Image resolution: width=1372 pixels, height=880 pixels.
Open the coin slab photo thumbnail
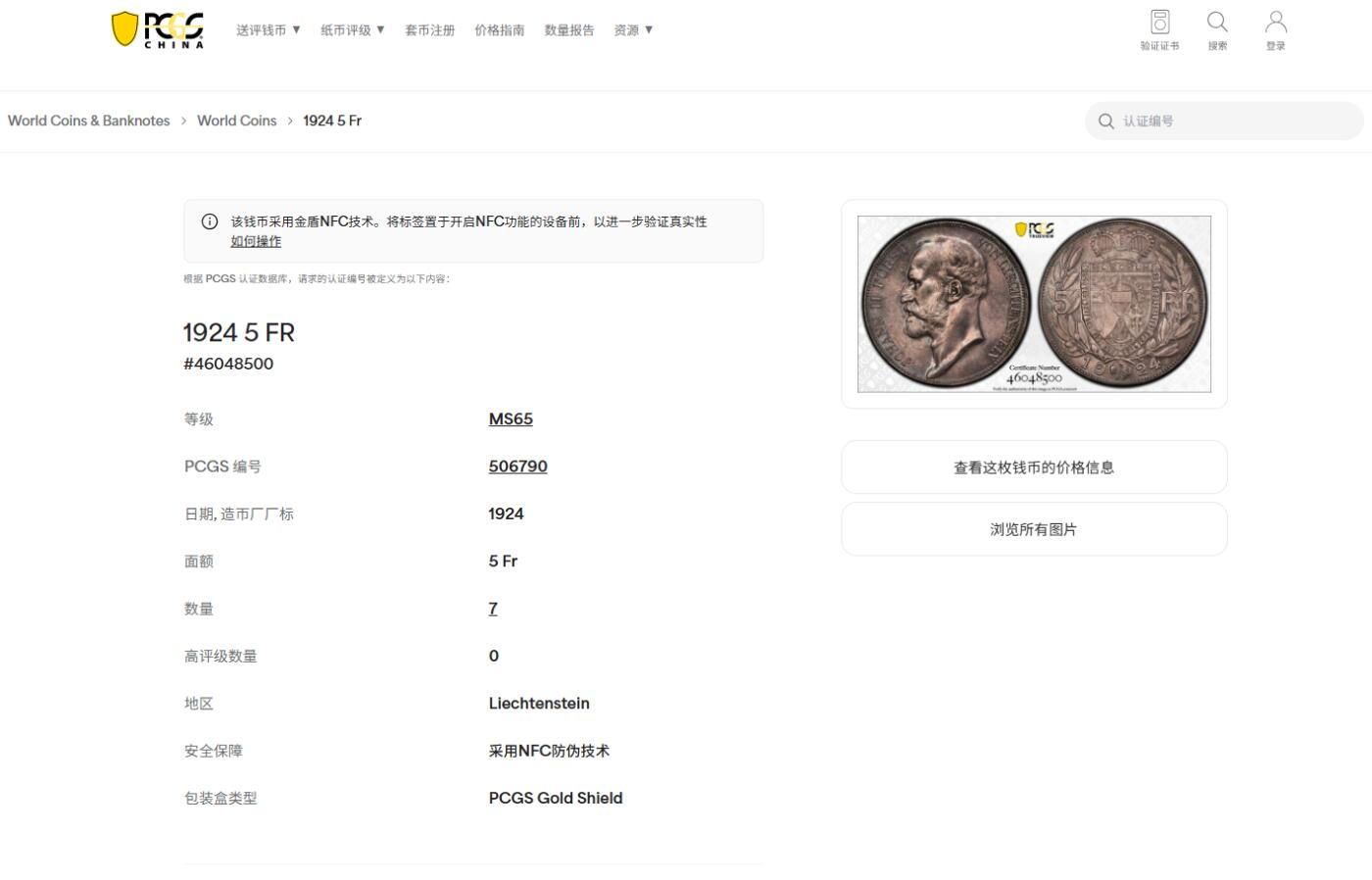click(1034, 304)
